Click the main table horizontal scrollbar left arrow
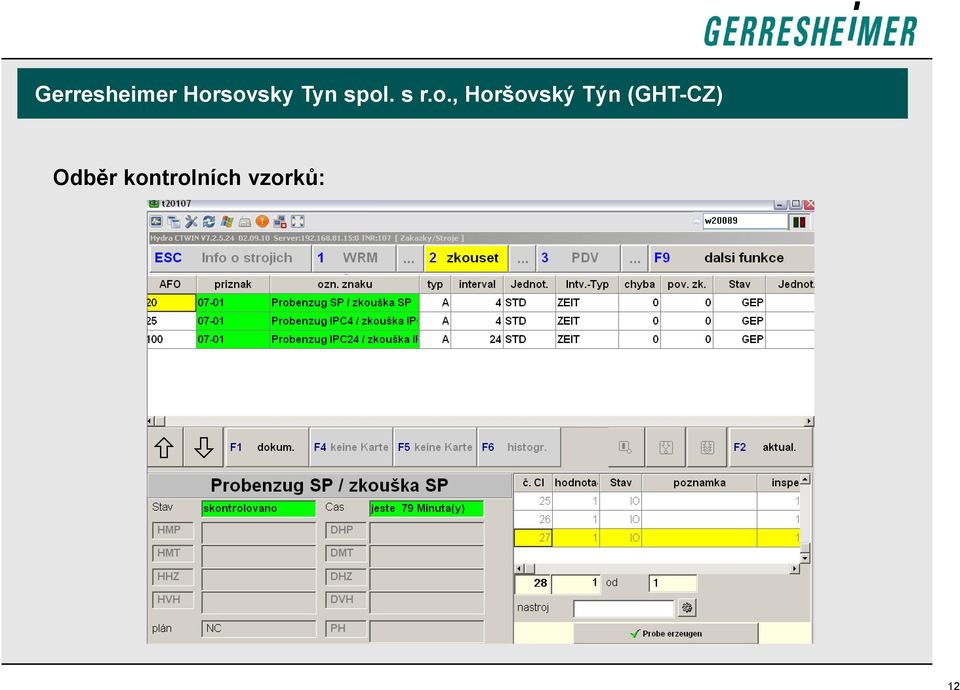Image resolution: width=960 pixels, height=690 pixels. click(x=151, y=421)
